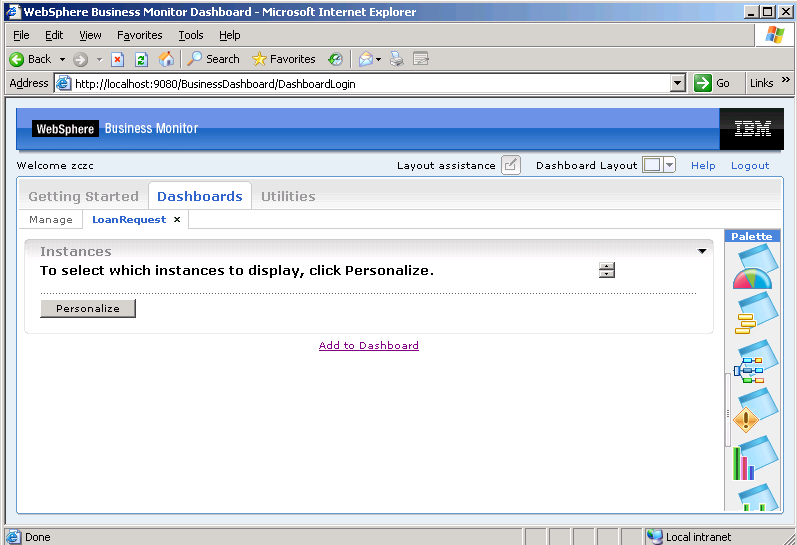The image size is (797, 545).
Task: Click the Palette panel header
Action: pos(752,236)
